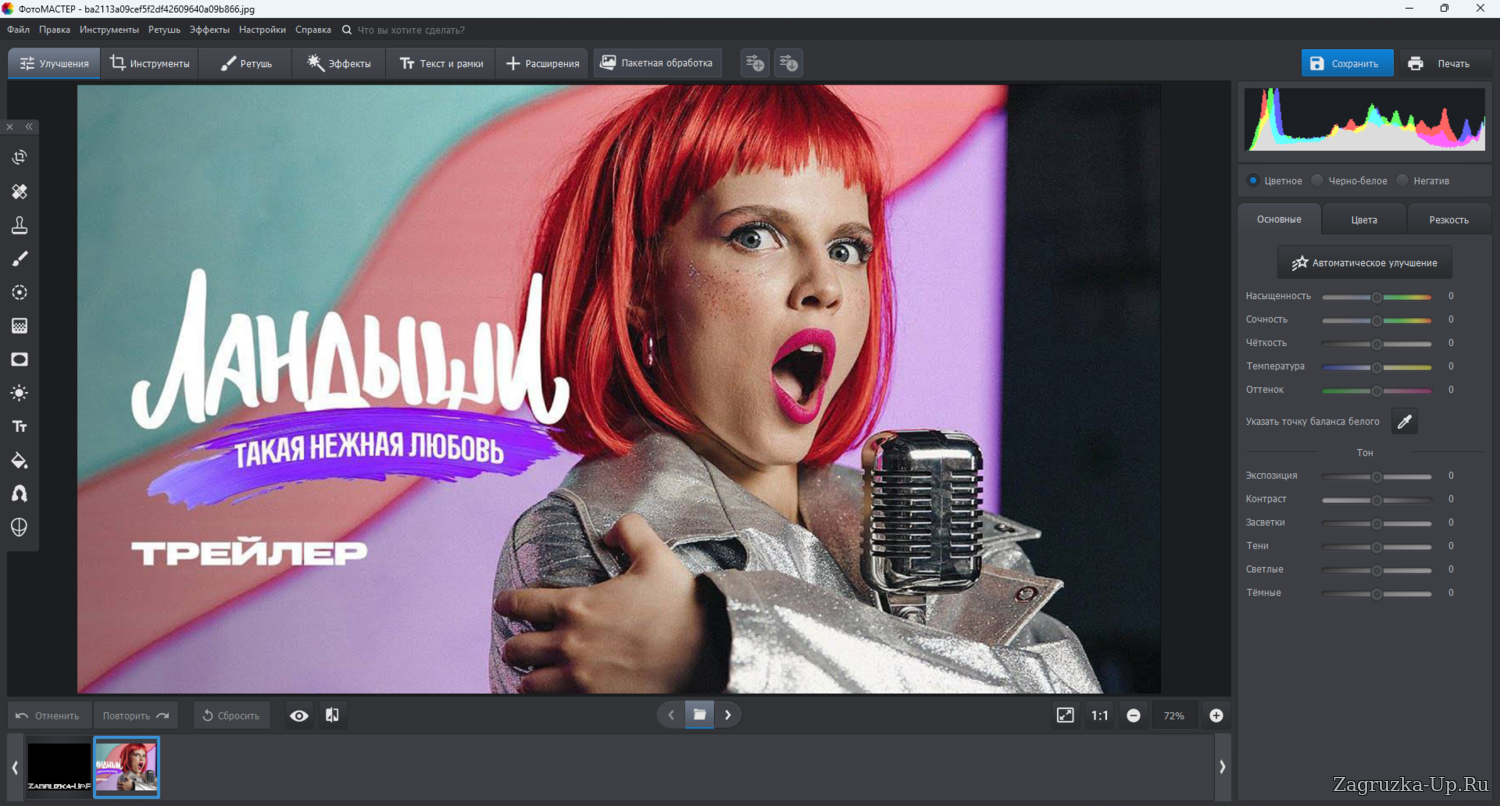Zoom in with the plus icon

point(1216,715)
